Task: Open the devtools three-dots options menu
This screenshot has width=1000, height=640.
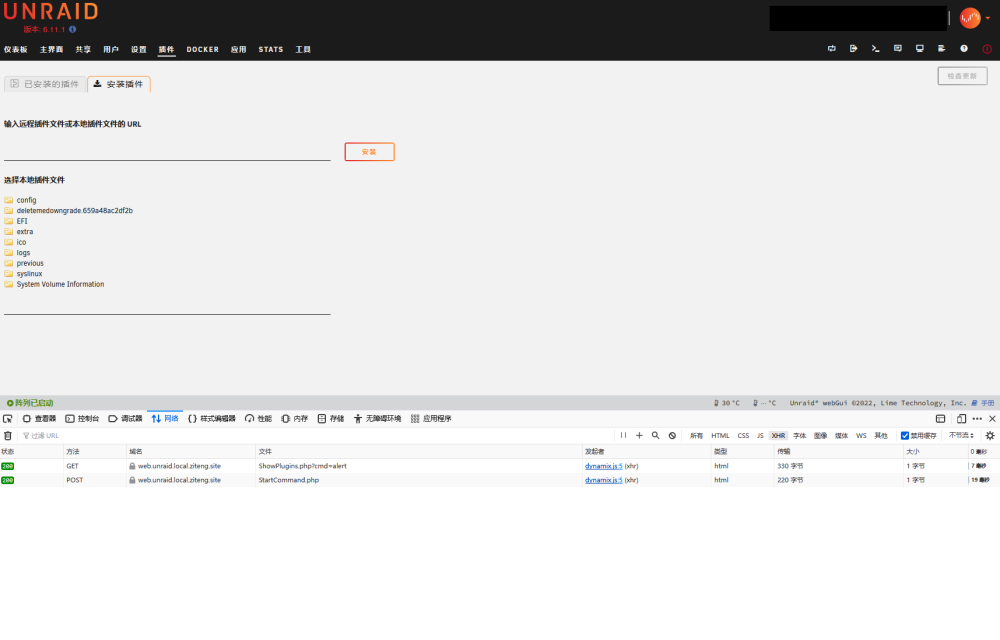Action: tap(977, 419)
